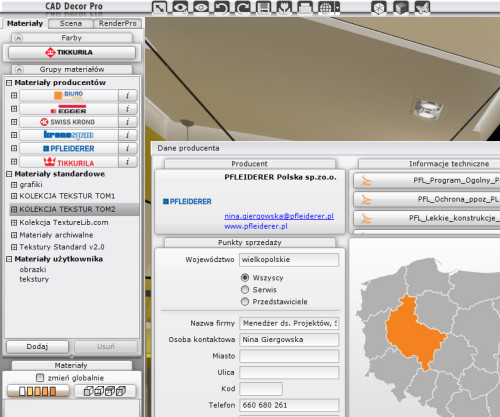
Task: Click the Osoba kontaktowa field
Action: (289, 340)
